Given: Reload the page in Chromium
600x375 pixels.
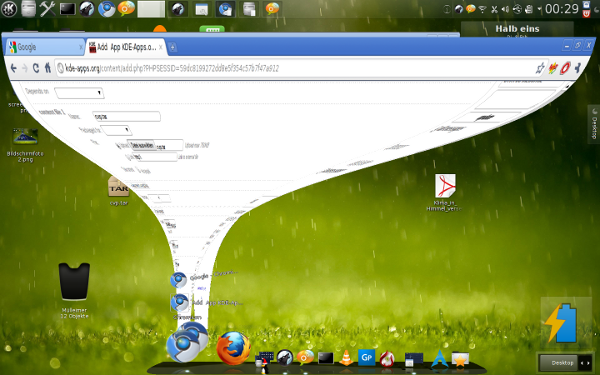Looking at the screenshot, I should [36, 68].
